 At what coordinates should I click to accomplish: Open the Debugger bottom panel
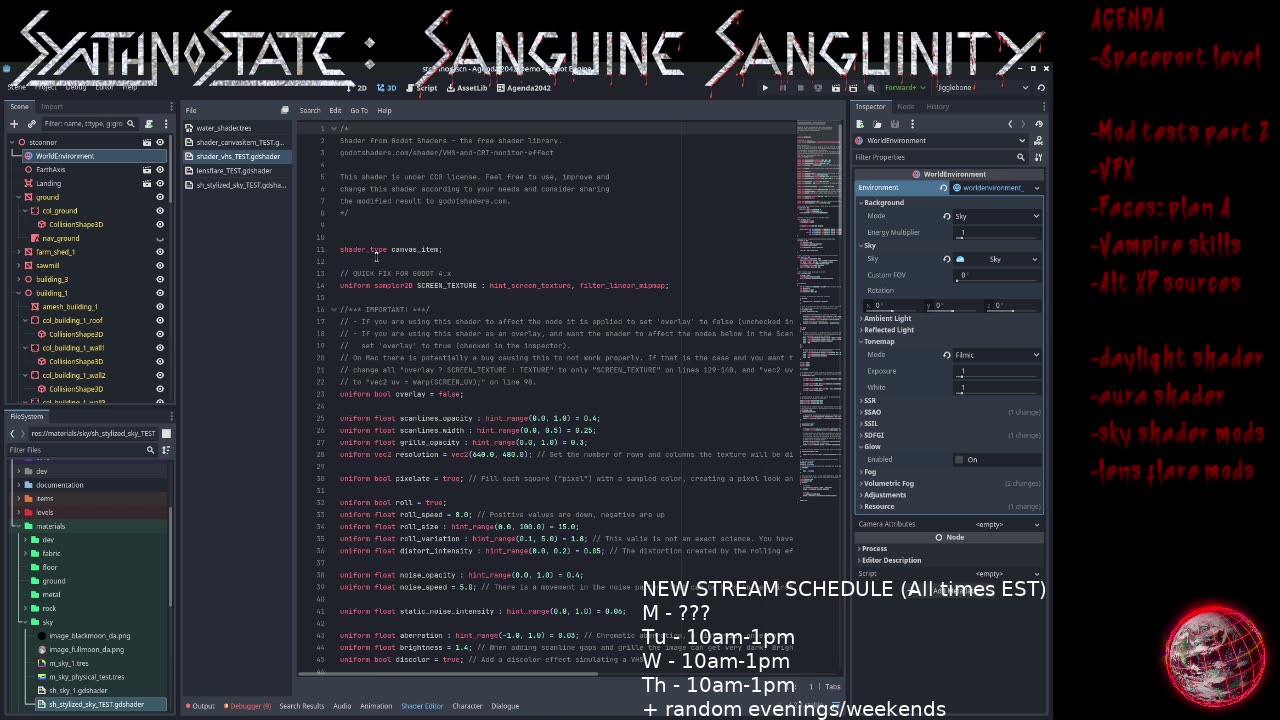247,706
